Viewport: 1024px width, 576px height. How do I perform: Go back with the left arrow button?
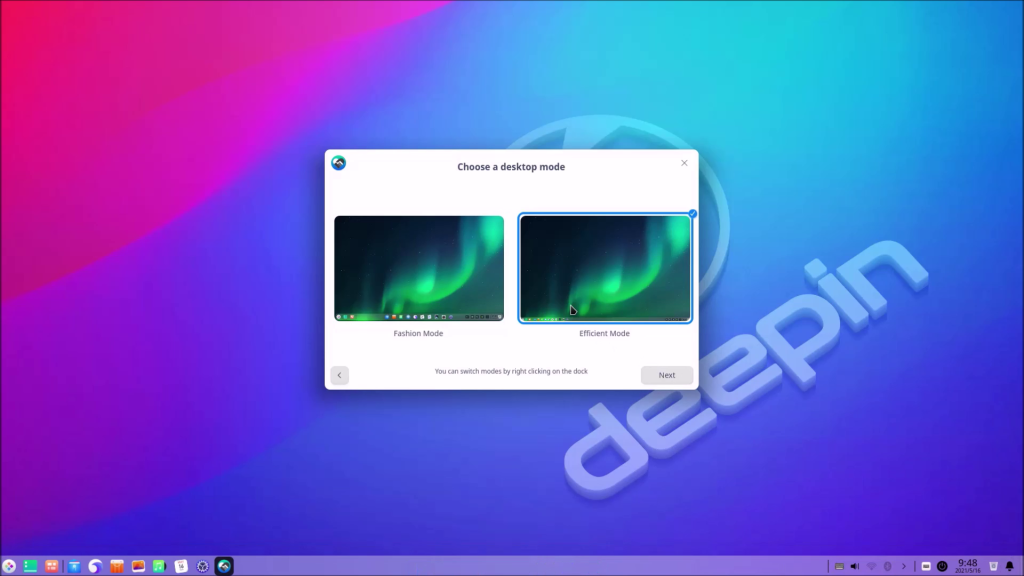(340, 375)
